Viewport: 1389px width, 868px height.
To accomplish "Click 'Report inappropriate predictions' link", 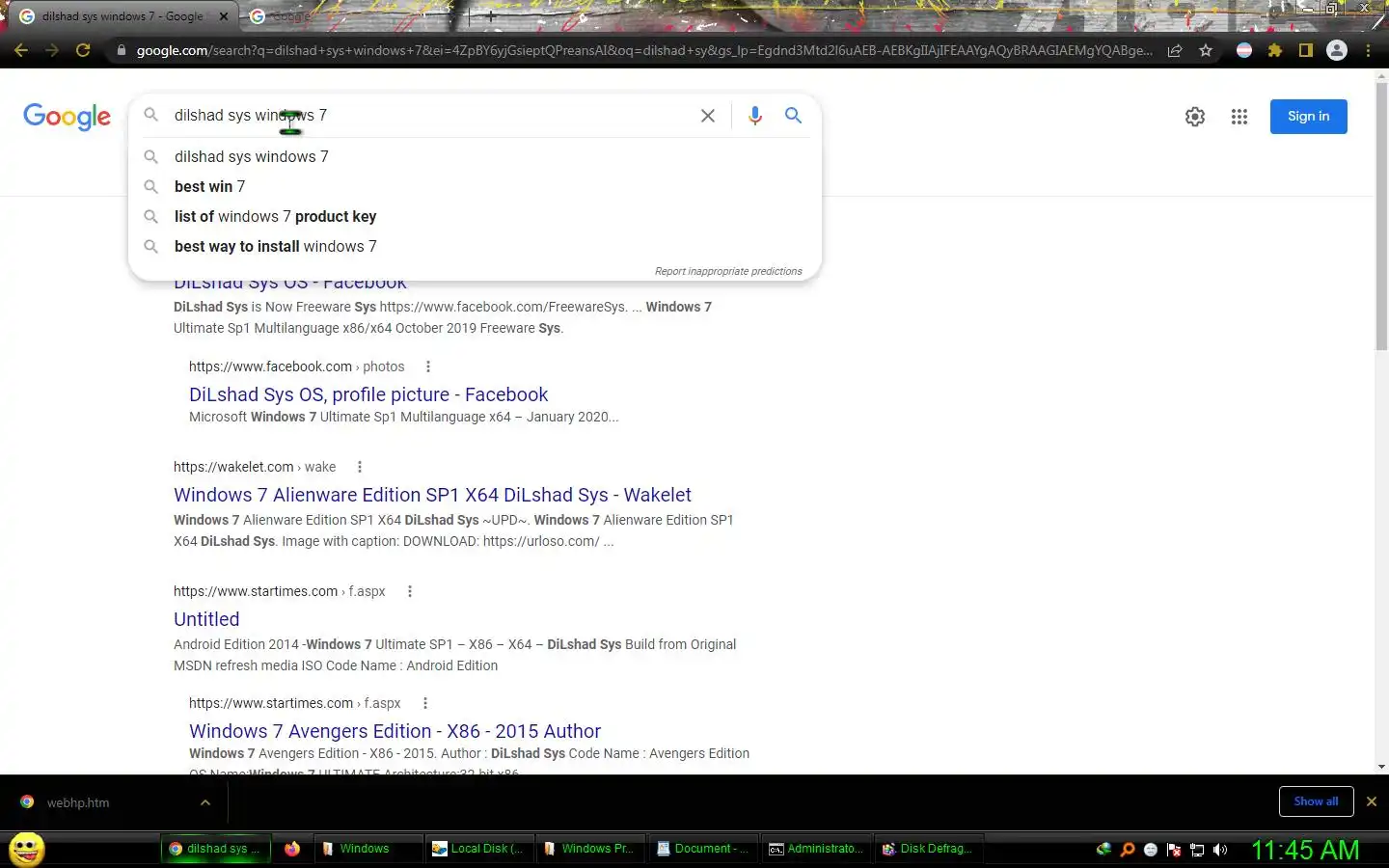I will coord(728,271).
